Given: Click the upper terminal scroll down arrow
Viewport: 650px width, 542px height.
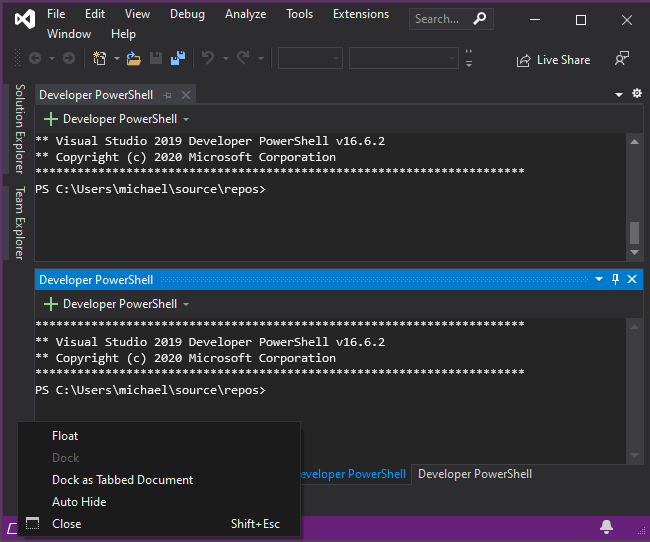Looking at the screenshot, I should tap(634, 252).
